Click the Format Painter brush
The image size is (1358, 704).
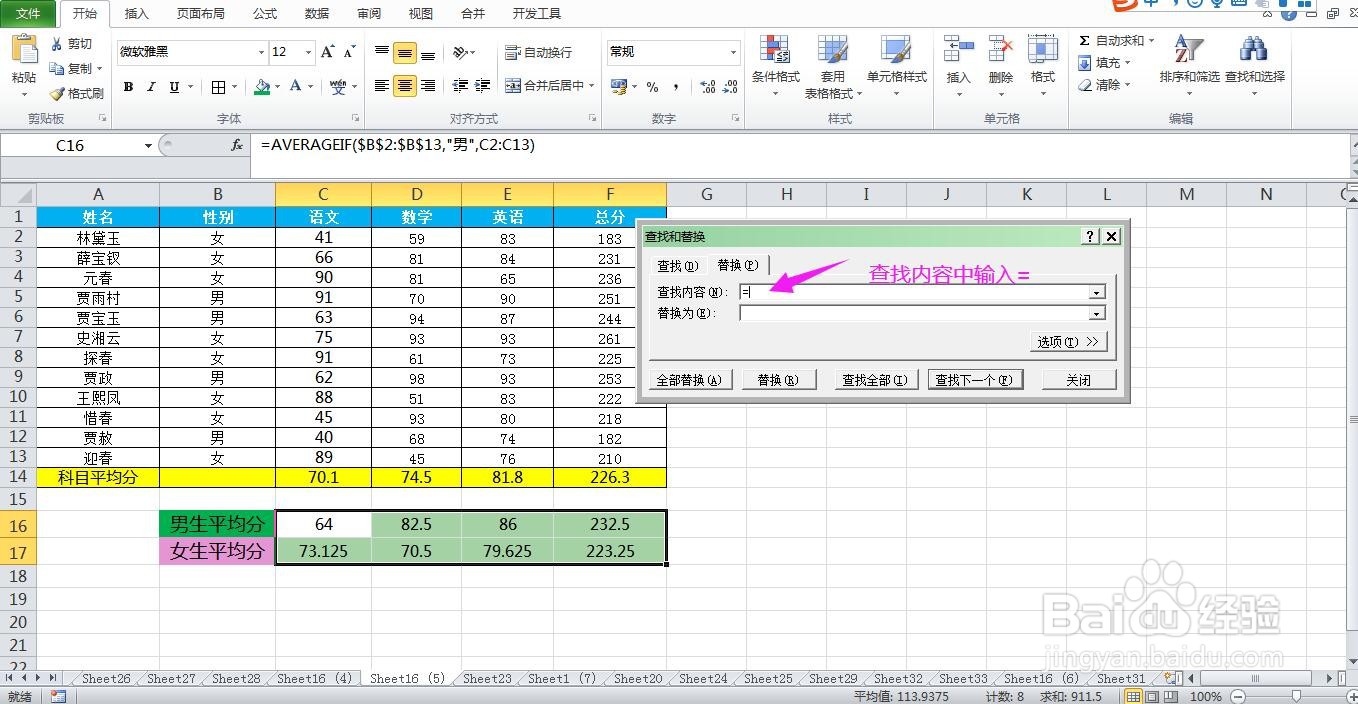point(57,93)
